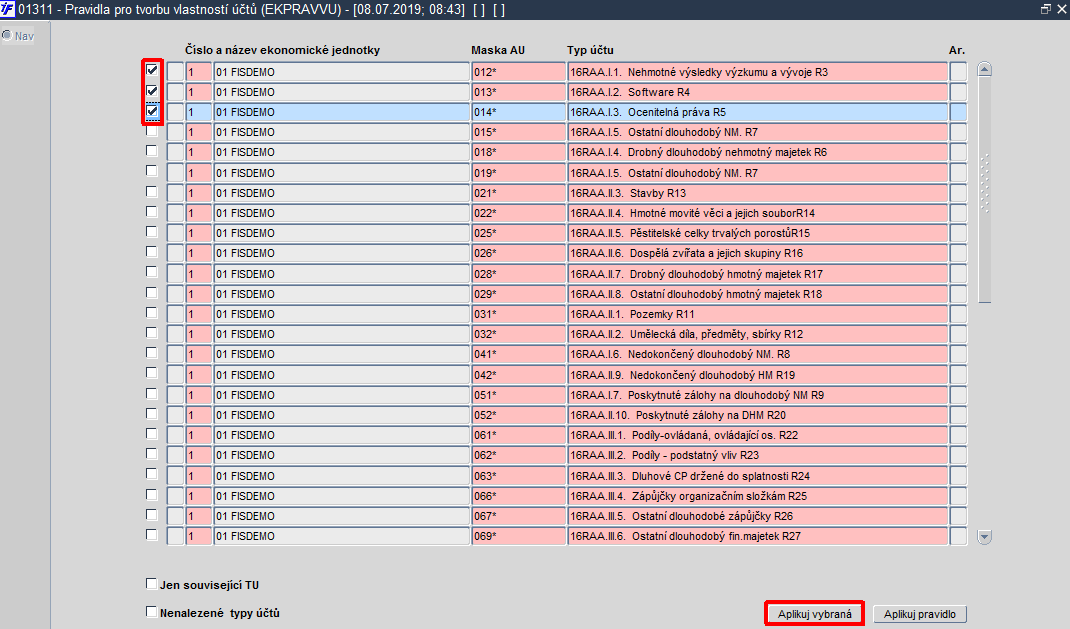Image resolution: width=1070 pixels, height=629 pixels.
Task: Click the Maska AU field 042*
Action: point(518,375)
